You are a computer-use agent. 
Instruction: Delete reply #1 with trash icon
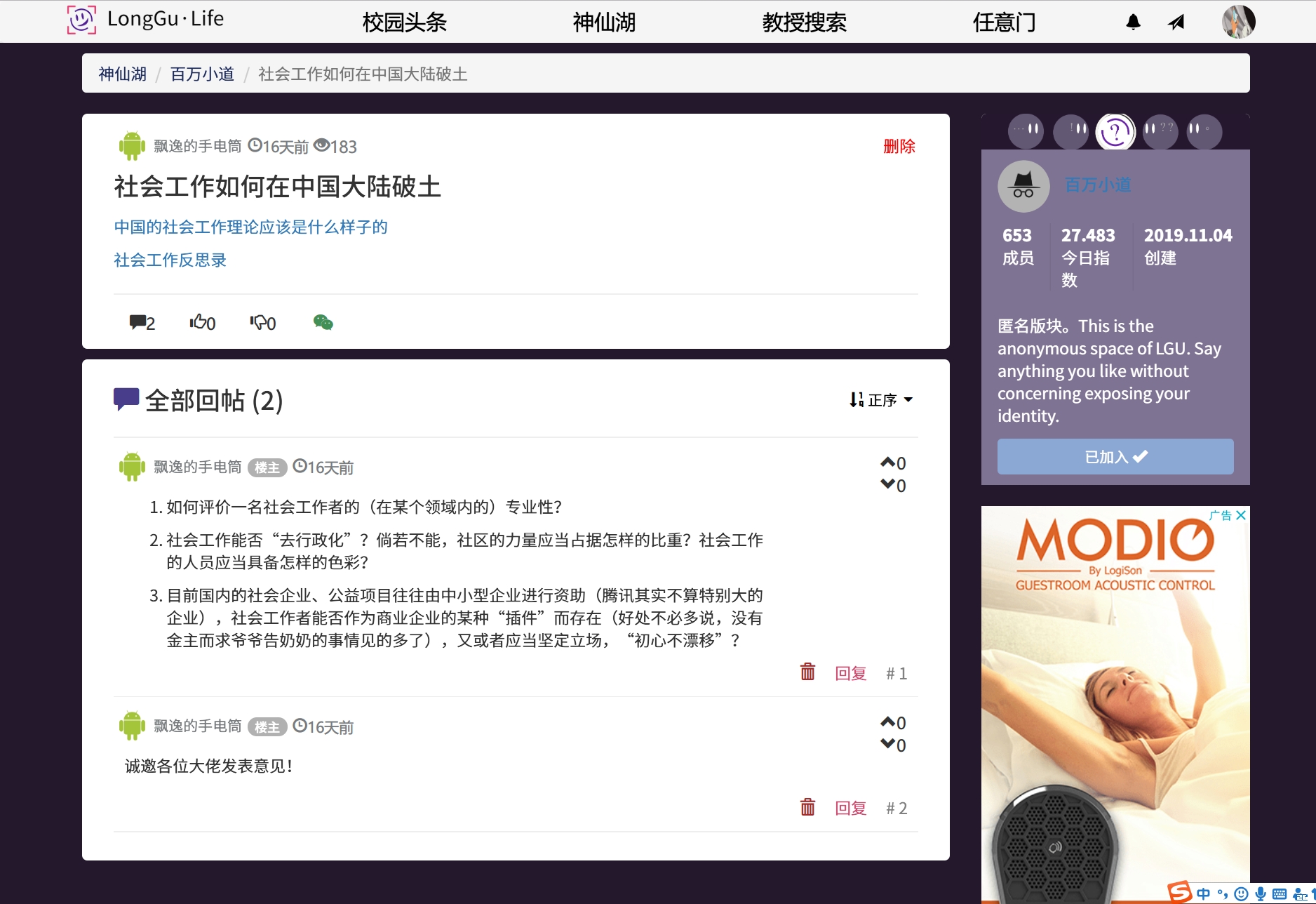[x=807, y=672]
